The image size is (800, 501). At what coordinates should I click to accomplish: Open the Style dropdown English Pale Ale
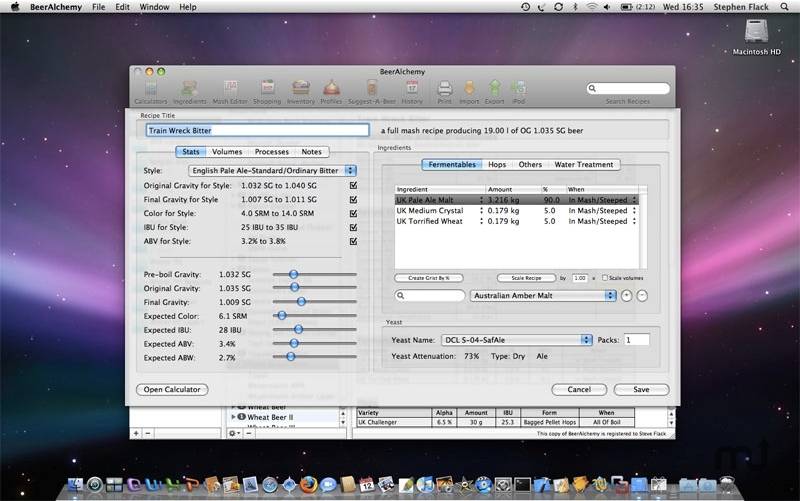(x=272, y=170)
